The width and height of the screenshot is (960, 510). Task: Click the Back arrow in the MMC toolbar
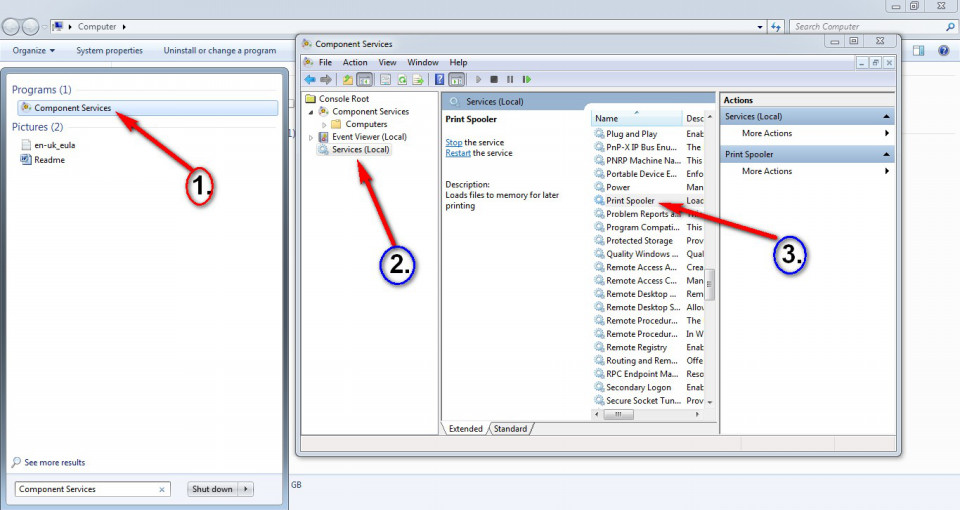(310, 79)
